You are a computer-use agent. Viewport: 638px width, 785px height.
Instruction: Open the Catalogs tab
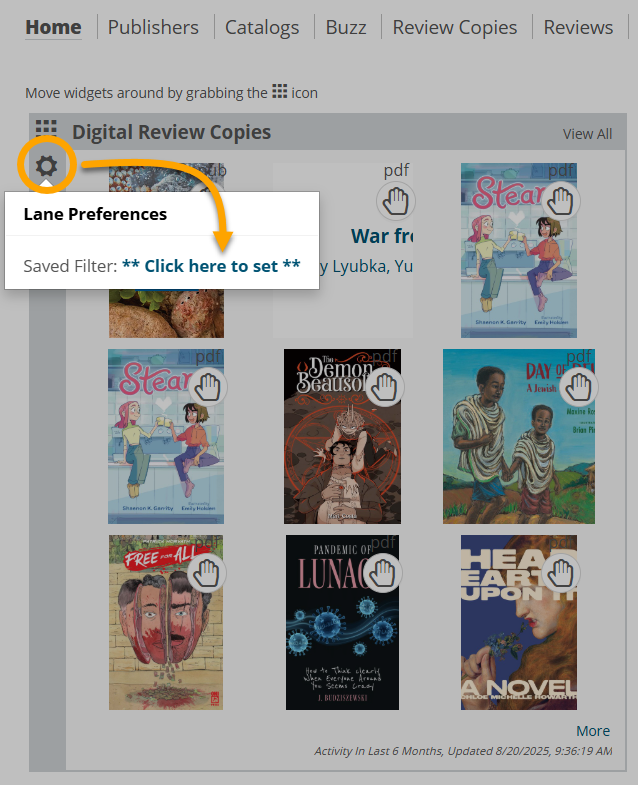point(262,27)
